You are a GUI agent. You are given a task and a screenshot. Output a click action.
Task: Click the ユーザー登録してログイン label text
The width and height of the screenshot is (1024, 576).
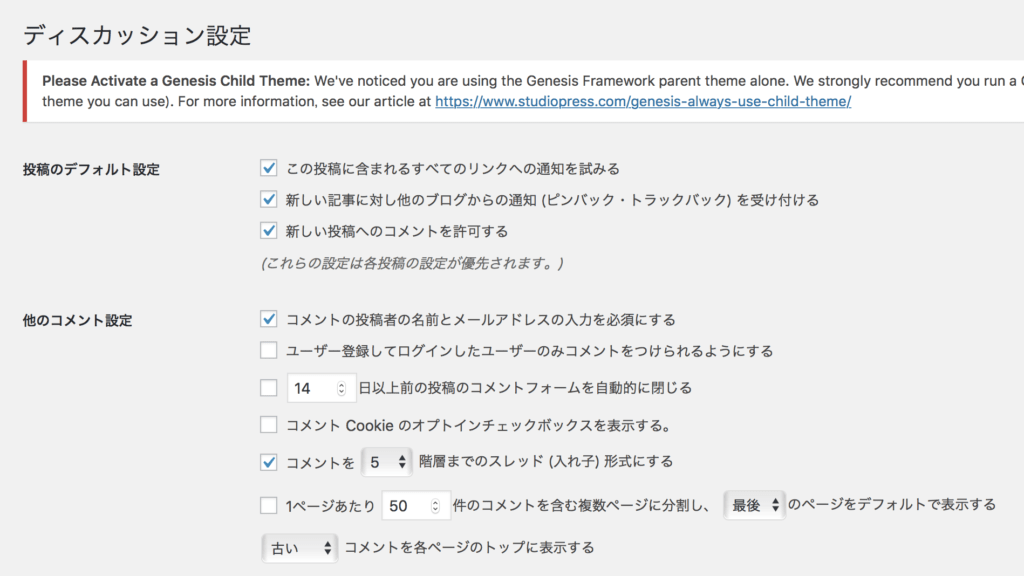[x=529, y=351]
